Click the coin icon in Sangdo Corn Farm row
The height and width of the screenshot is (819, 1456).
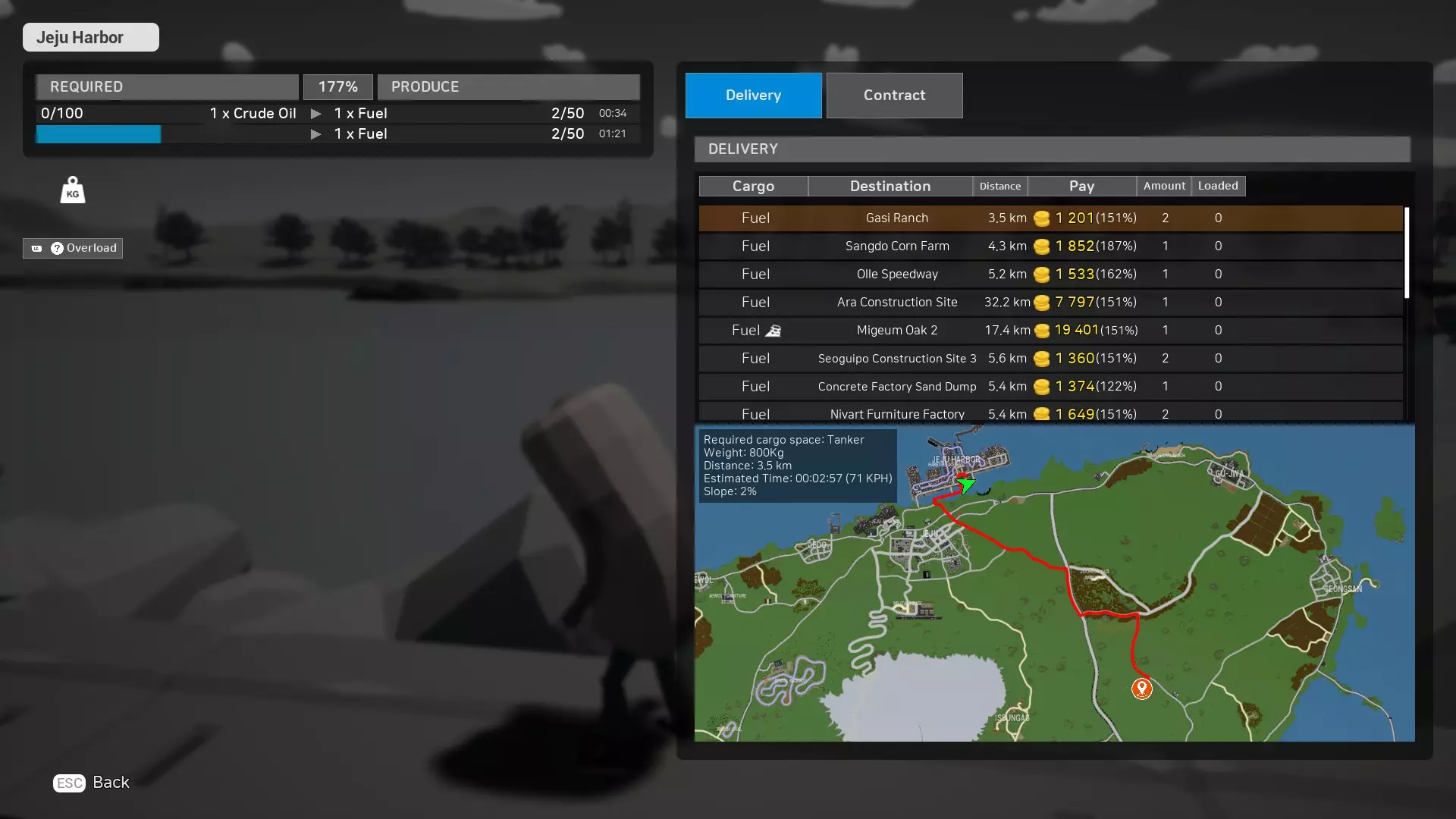(1041, 246)
